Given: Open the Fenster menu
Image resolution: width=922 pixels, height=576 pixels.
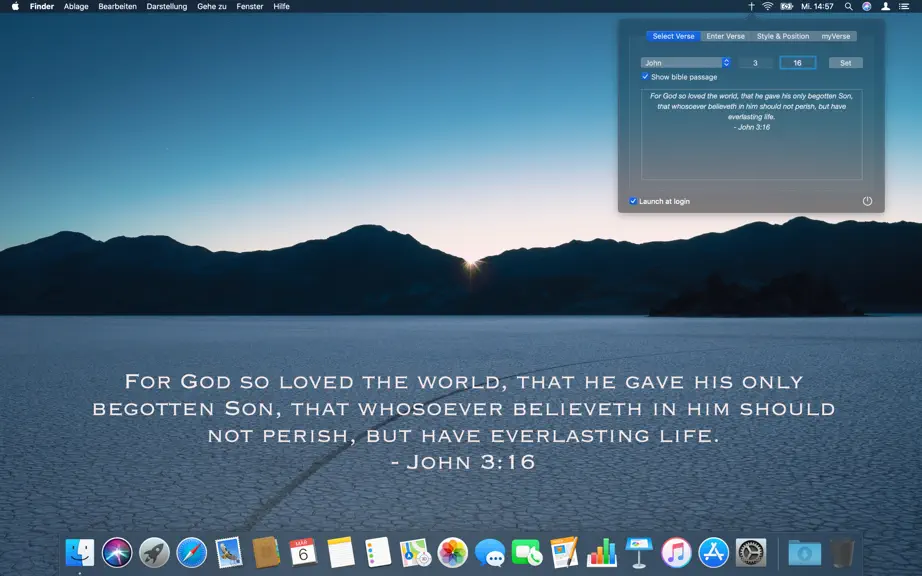Looking at the screenshot, I should coord(249,6).
